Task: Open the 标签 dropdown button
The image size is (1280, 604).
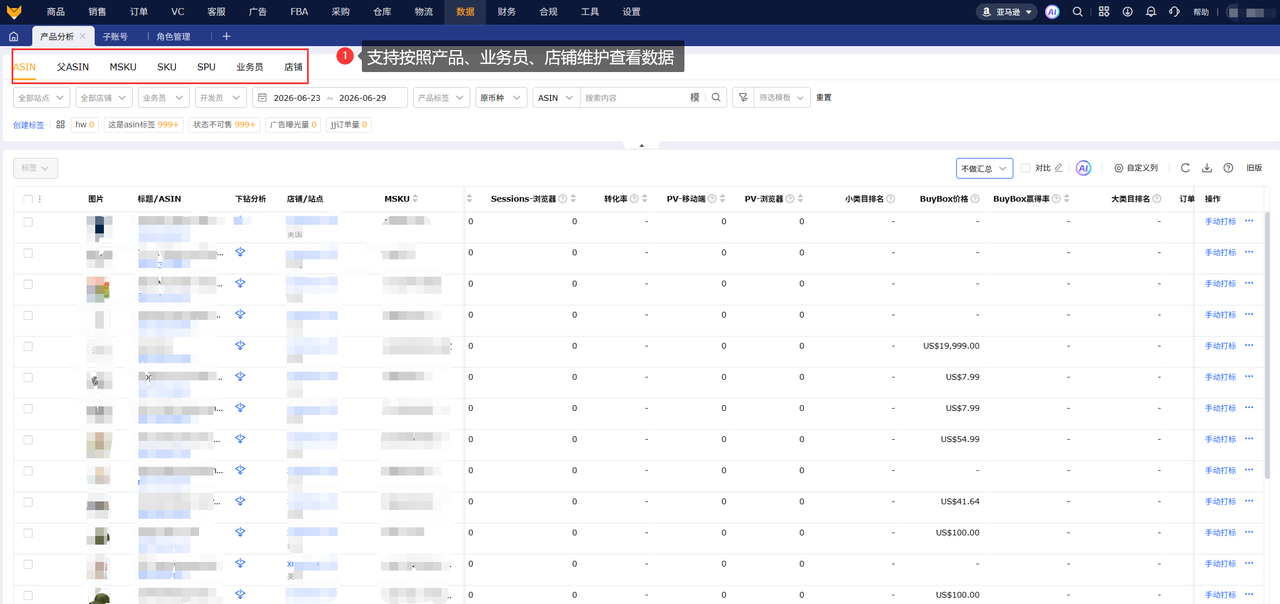Action: [x=36, y=168]
